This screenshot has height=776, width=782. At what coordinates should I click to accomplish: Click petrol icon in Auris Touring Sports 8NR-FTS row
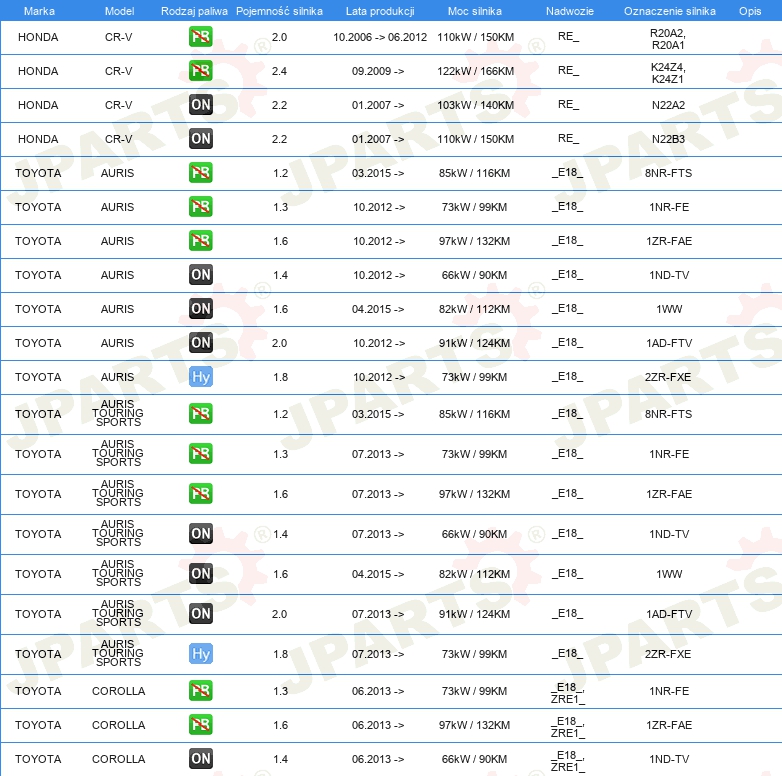click(201, 413)
